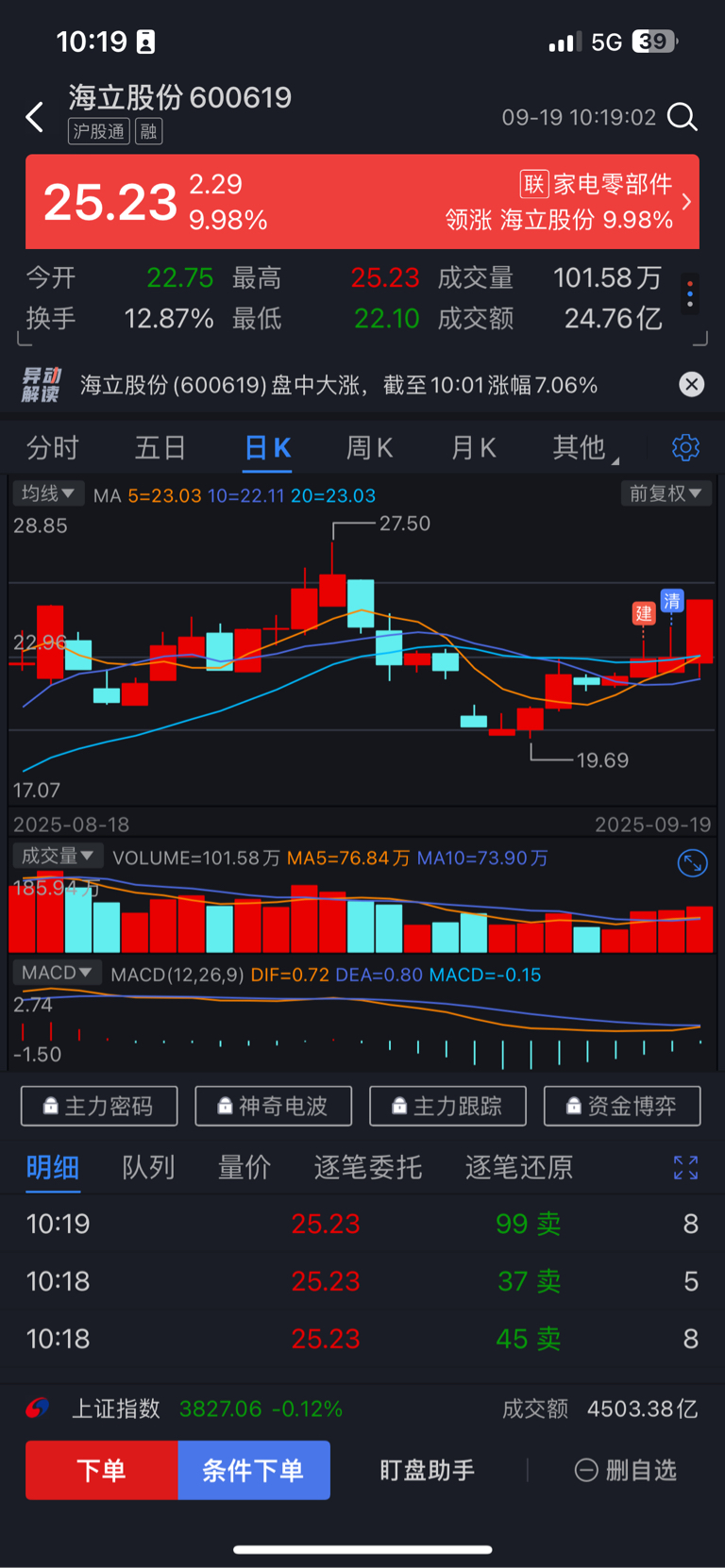Open the 上证指数 index logo icon
Viewport: 725px width, 1568px height.
pos(38,1409)
